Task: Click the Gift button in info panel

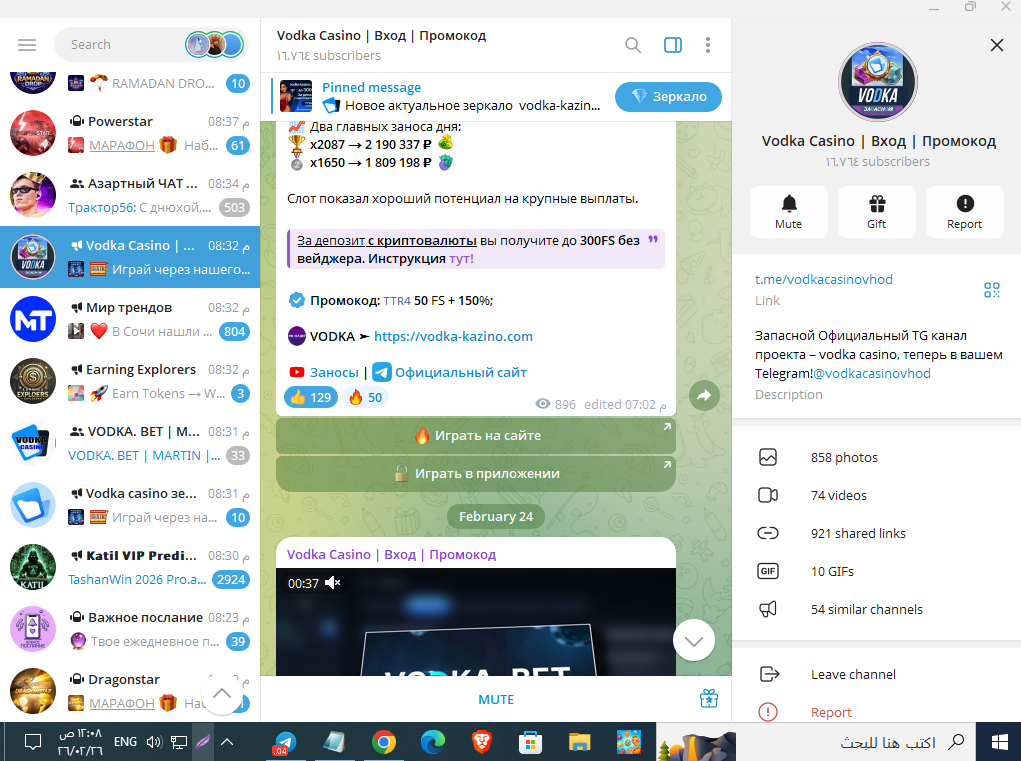Action: click(x=876, y=212)
